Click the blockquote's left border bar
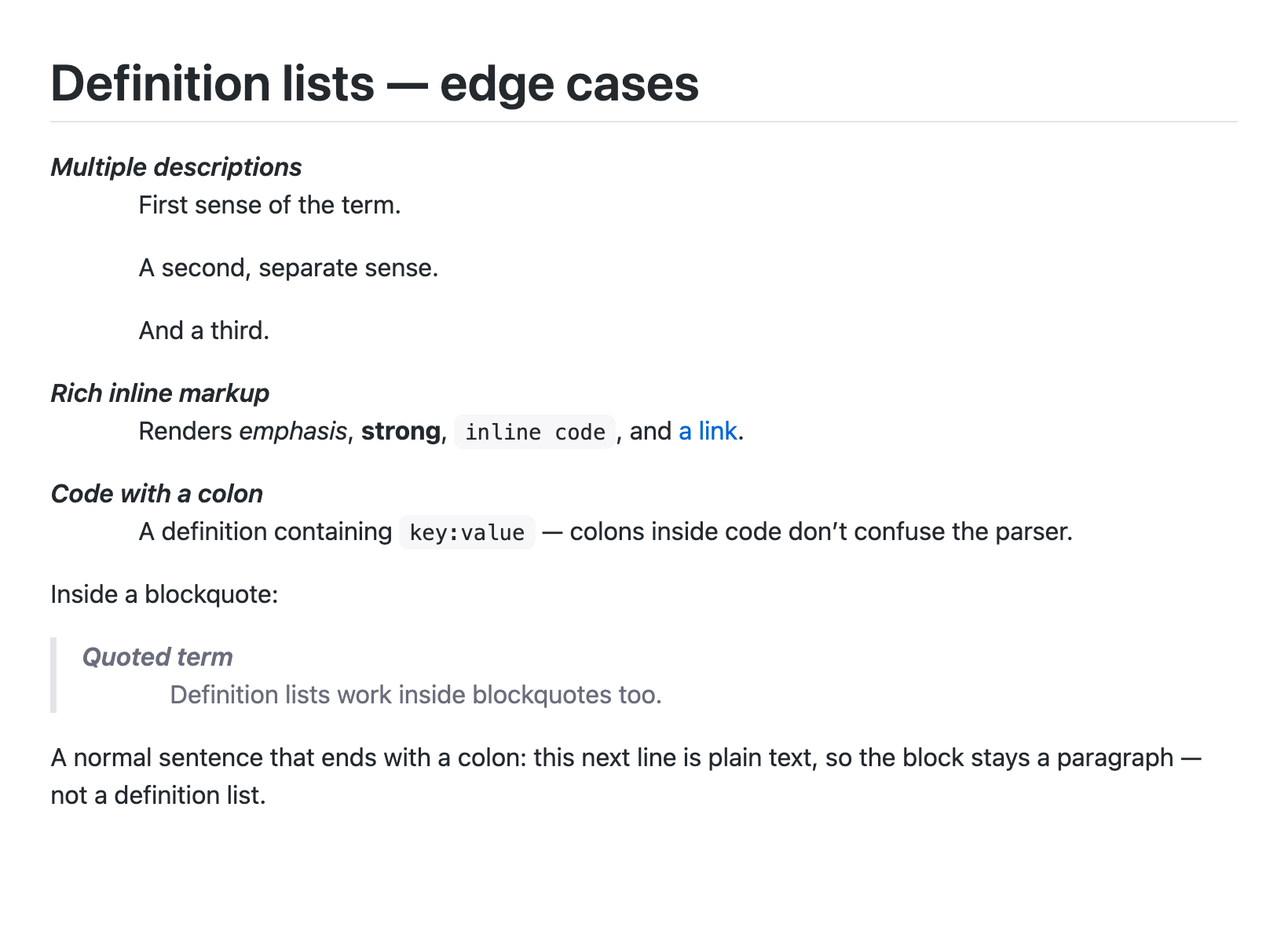Screen dimensions: 1288x942 53,675
